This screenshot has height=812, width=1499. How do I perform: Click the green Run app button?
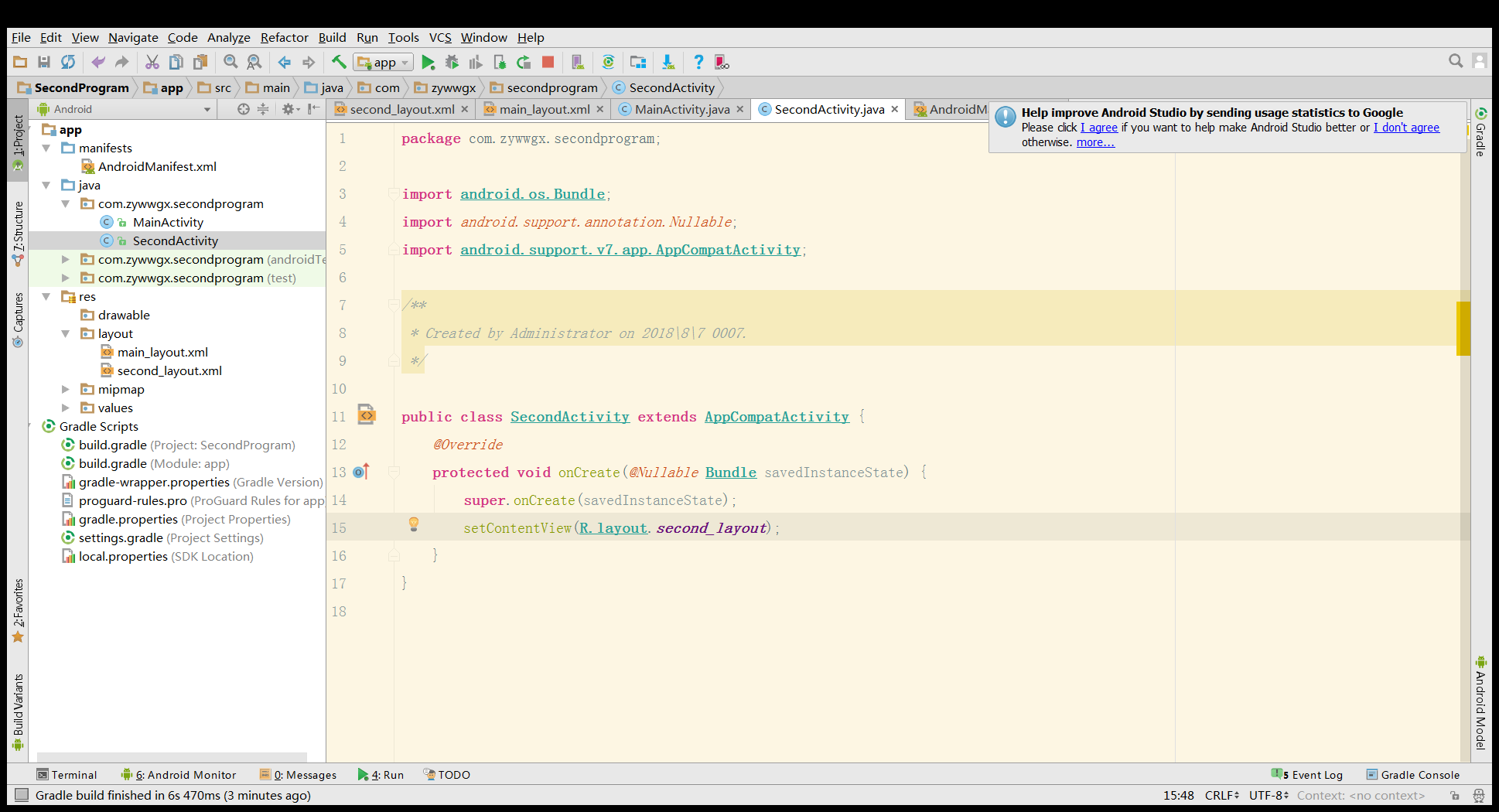(428, 63)
